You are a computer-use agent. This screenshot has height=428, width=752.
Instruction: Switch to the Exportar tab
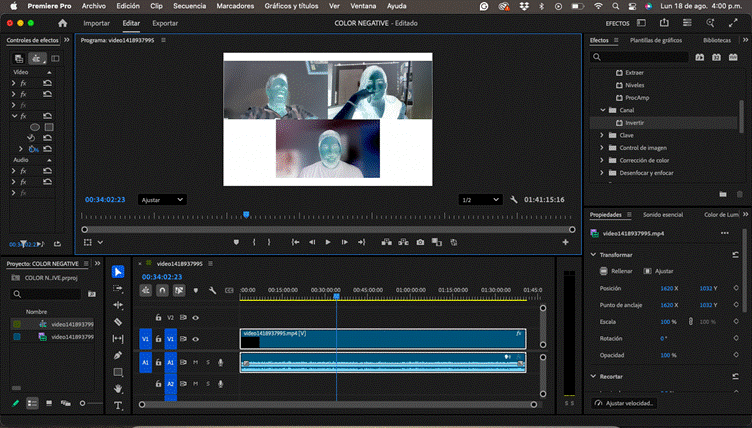pos(165,23)
